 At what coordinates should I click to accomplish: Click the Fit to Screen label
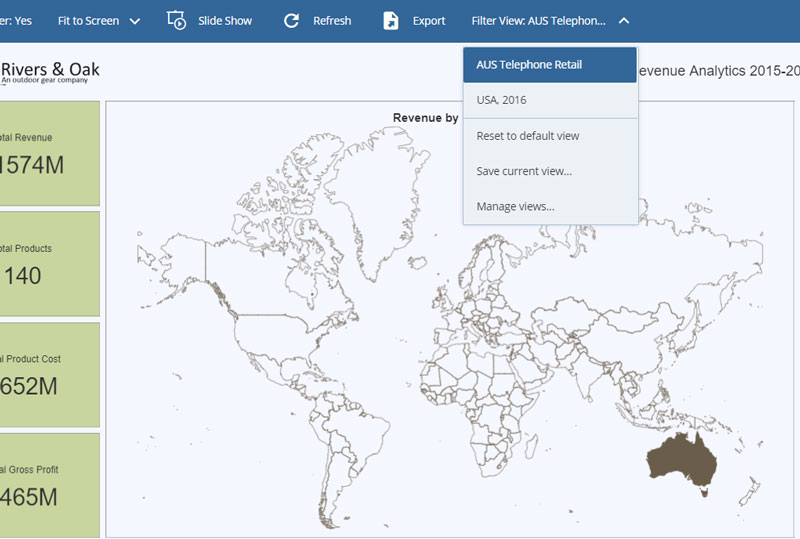[x=88, y=20]
